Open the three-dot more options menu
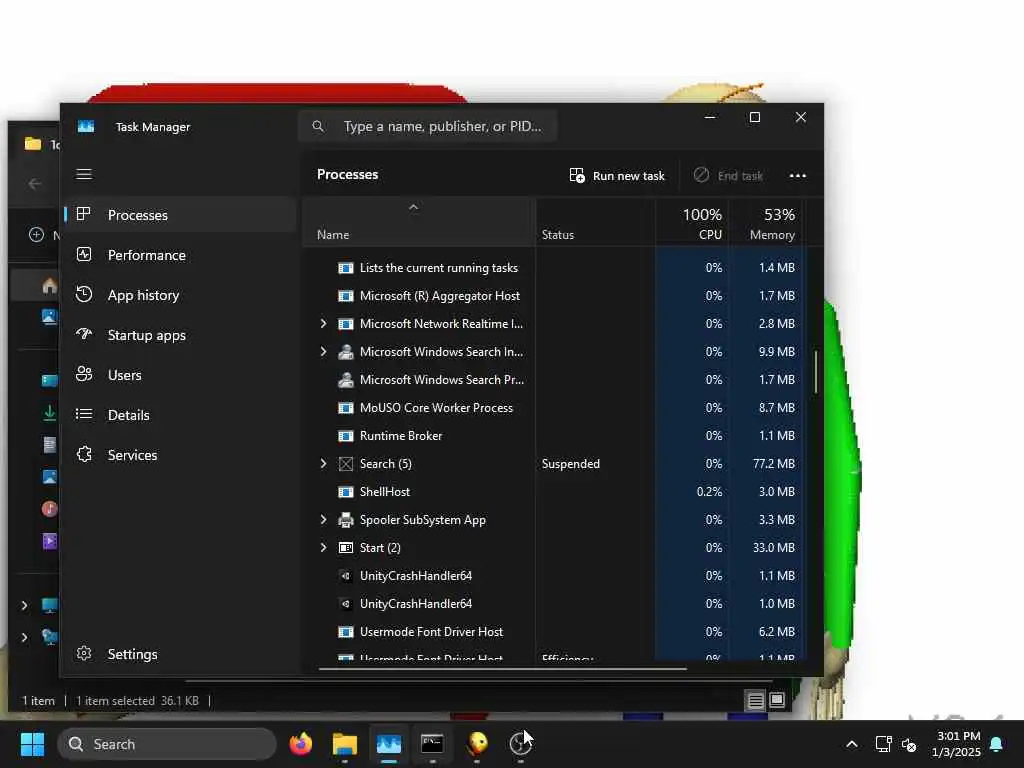 [797, 175]
